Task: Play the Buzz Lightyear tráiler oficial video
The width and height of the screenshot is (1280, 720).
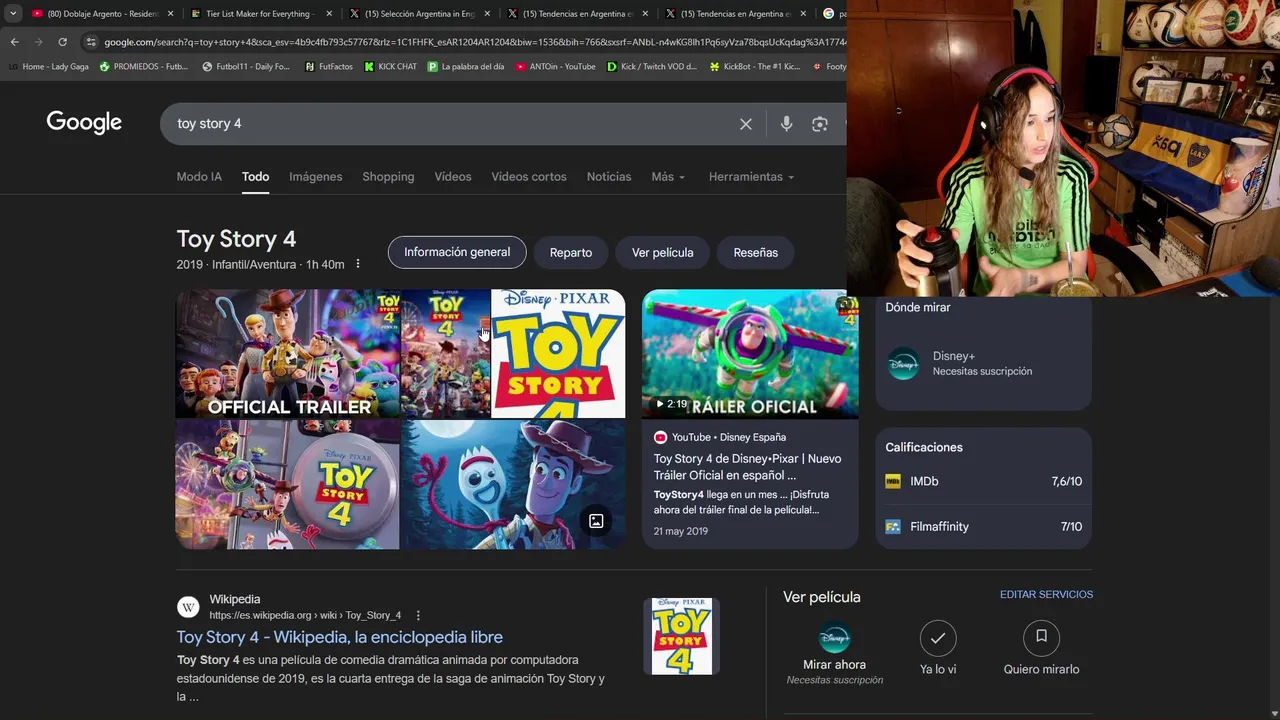Action: pos(750,353)
